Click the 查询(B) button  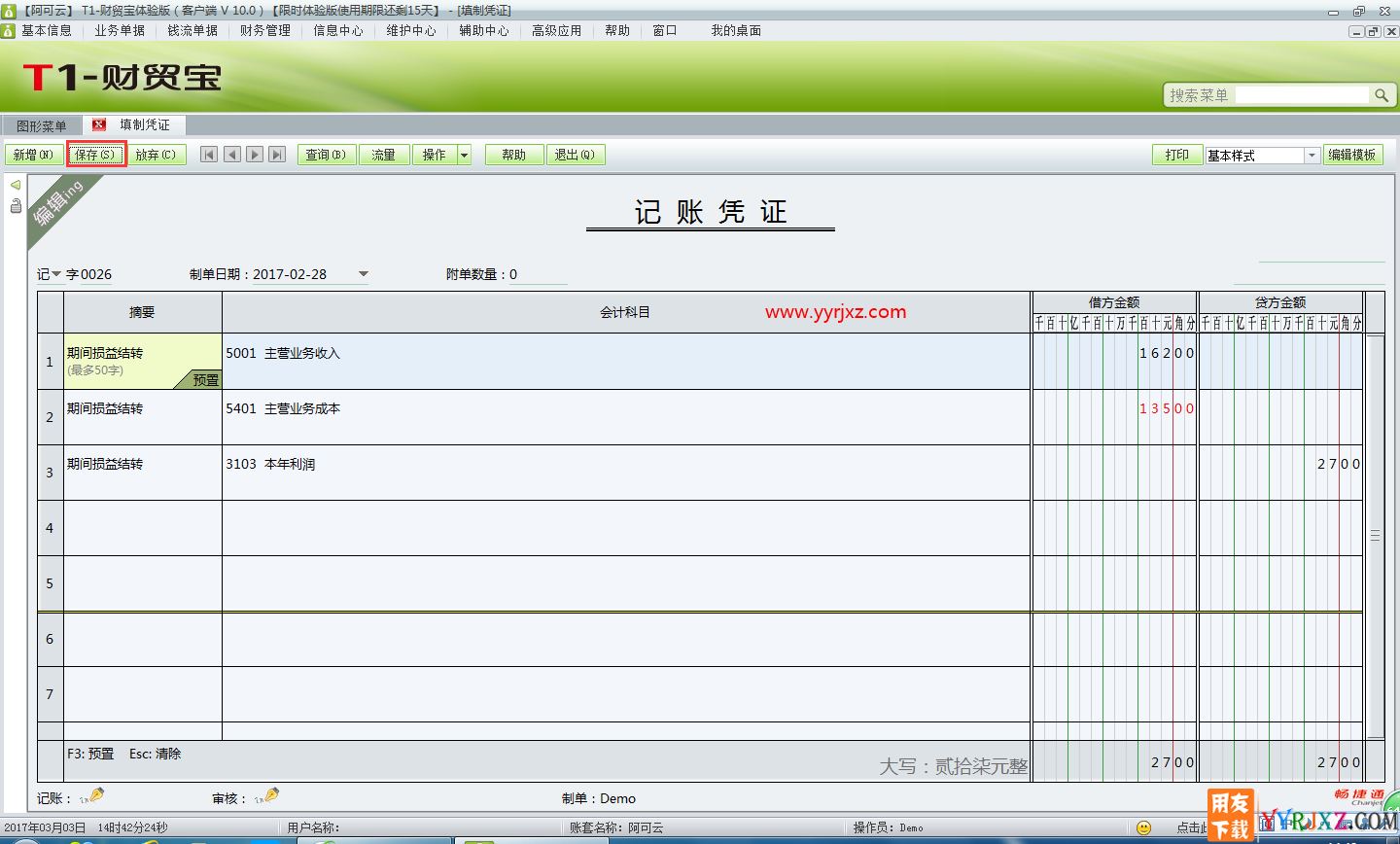tap(327, 155)
